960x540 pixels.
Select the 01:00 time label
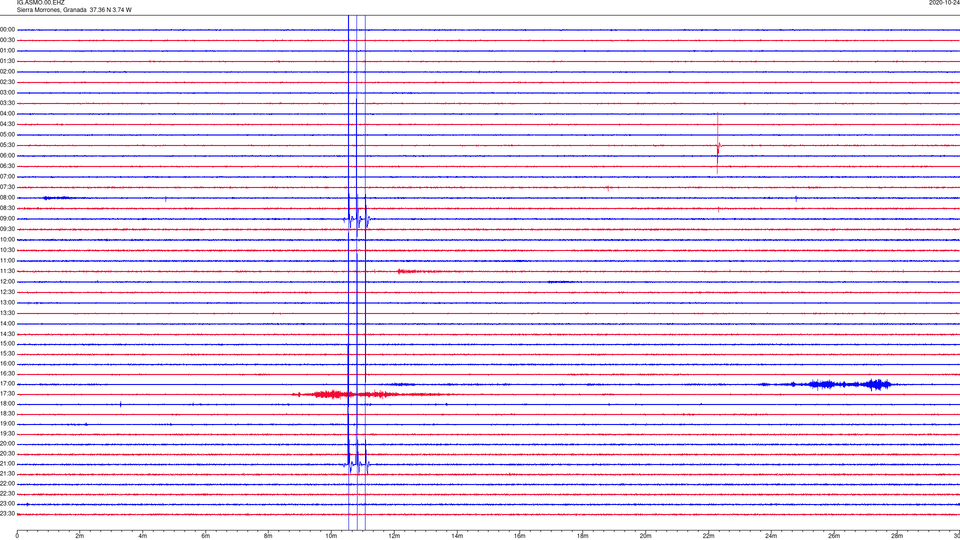point(7,50)
